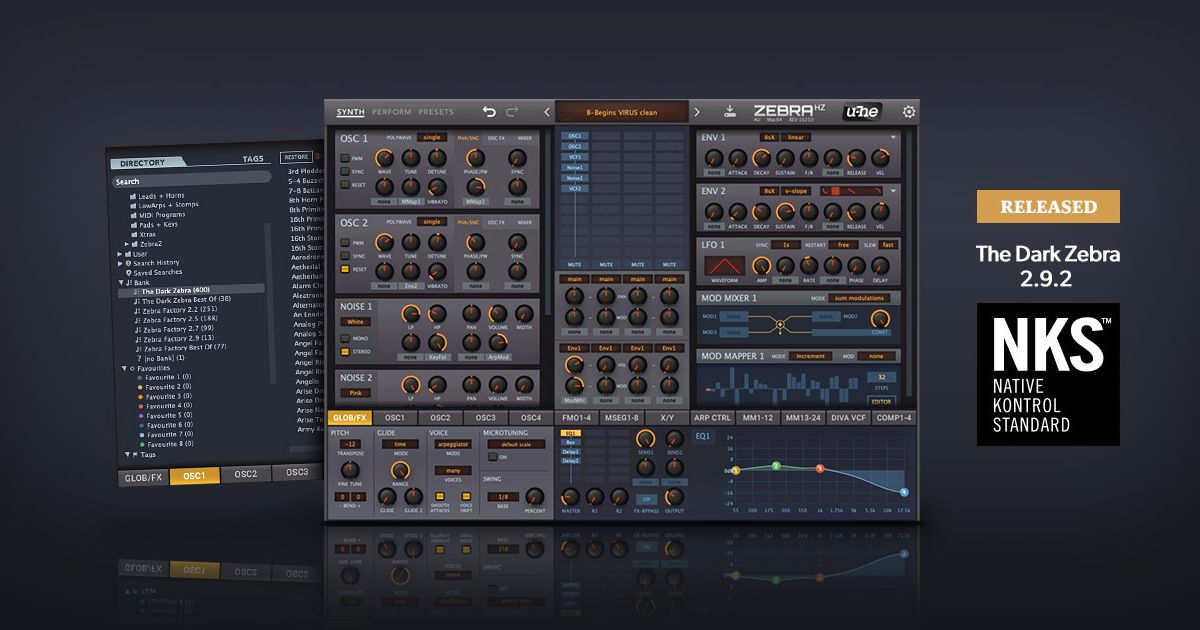
Task: Go to next preset with right chevron
Action: pyautogui.click(x=697, y=112)
